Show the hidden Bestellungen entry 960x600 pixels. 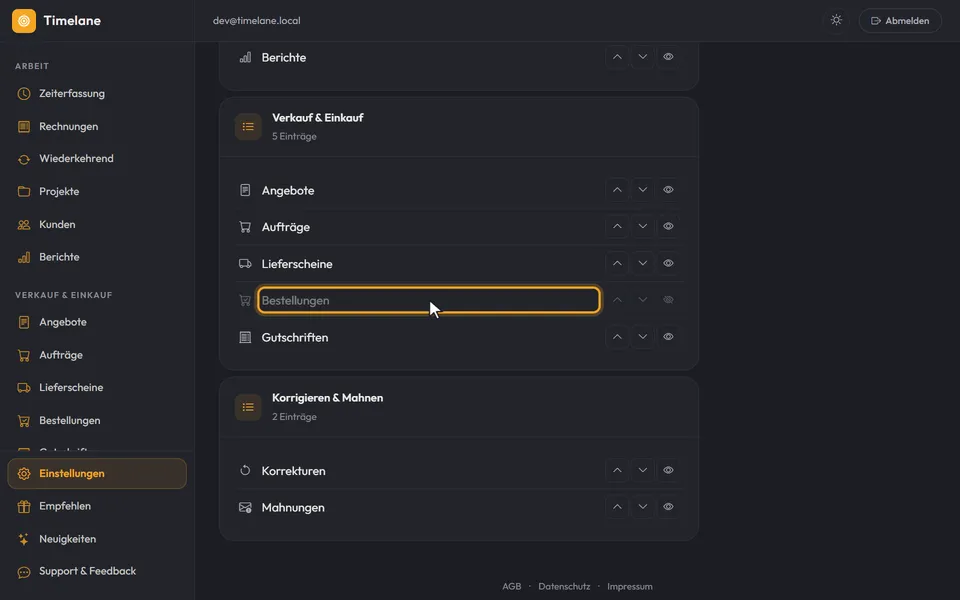point(668,300)
